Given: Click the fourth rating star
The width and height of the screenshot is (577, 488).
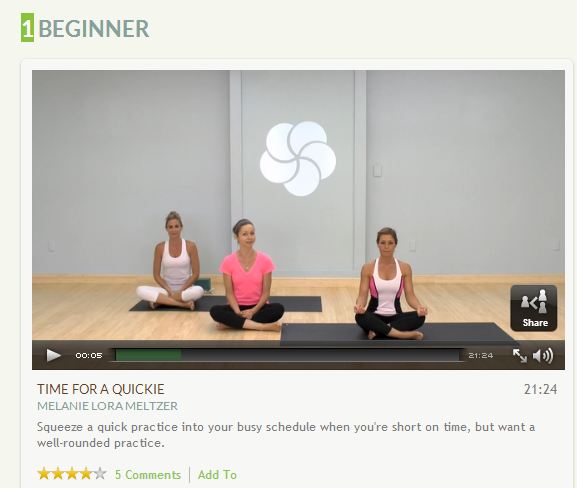Looking at the screenshot, I should click(86, 474).
